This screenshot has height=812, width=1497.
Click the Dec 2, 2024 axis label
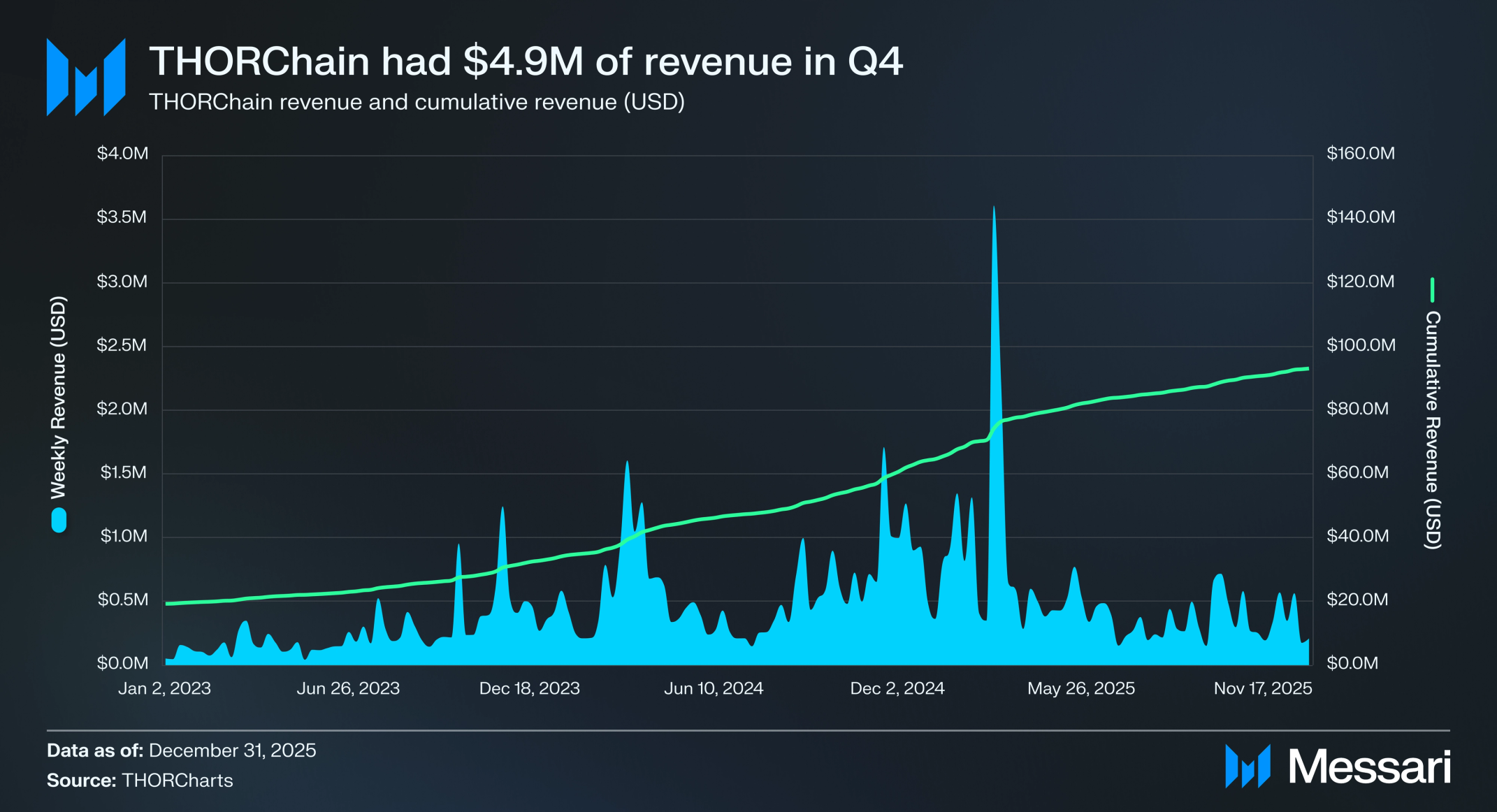[x=897, y=688]
